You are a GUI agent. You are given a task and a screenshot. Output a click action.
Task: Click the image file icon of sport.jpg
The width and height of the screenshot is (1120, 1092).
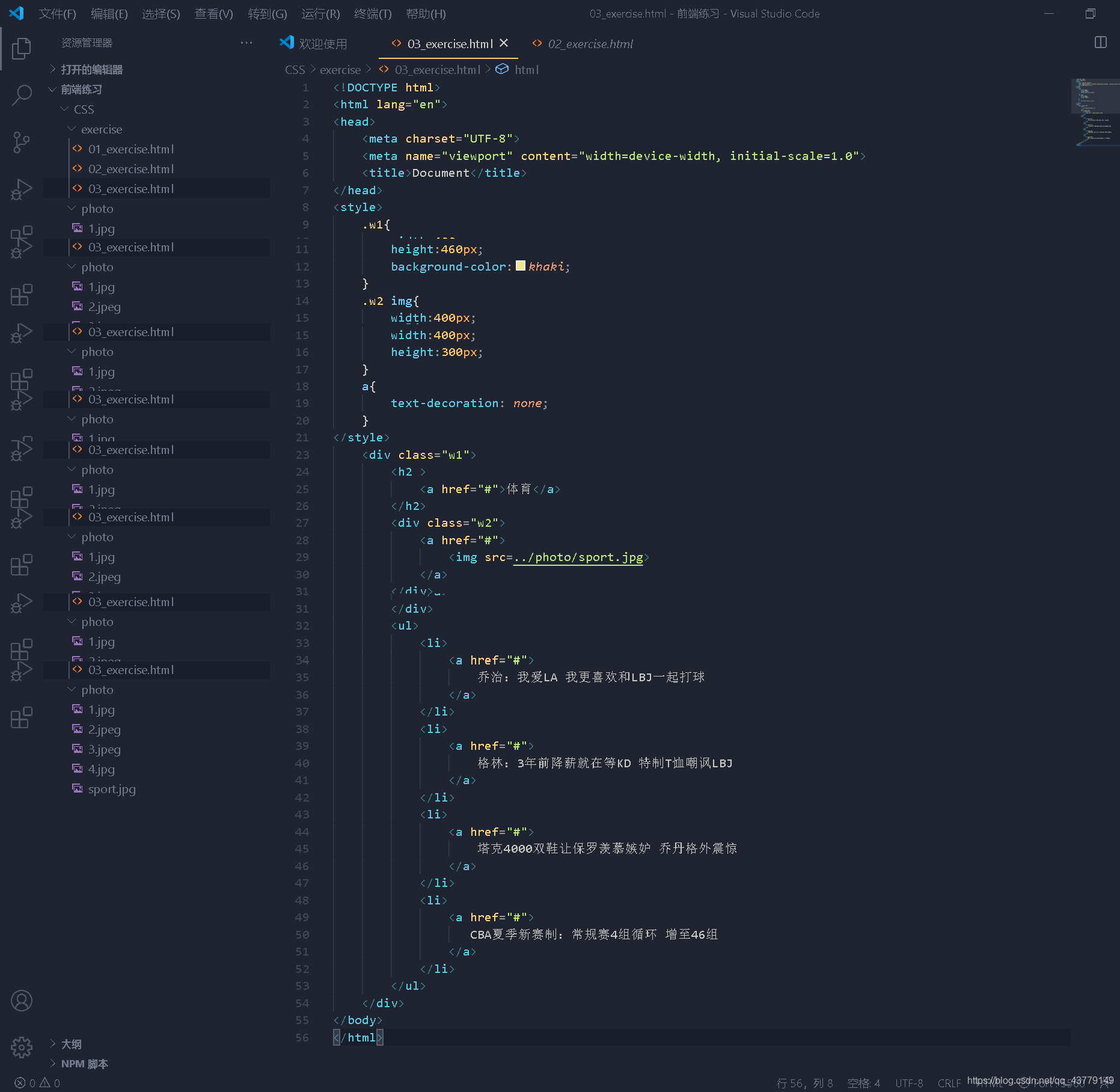click(x=78, y=788)
